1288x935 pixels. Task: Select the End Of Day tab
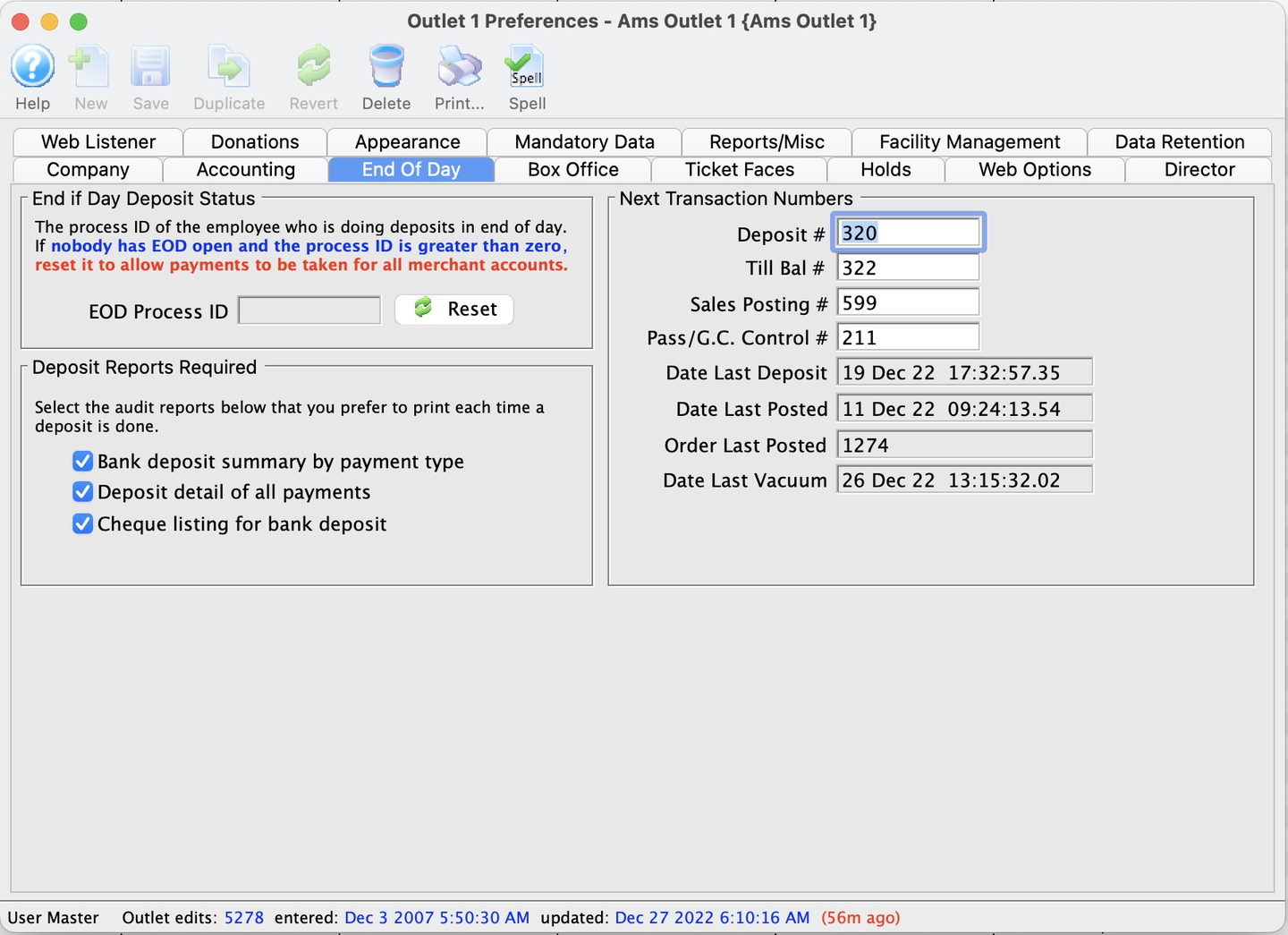tap(411, 170)
